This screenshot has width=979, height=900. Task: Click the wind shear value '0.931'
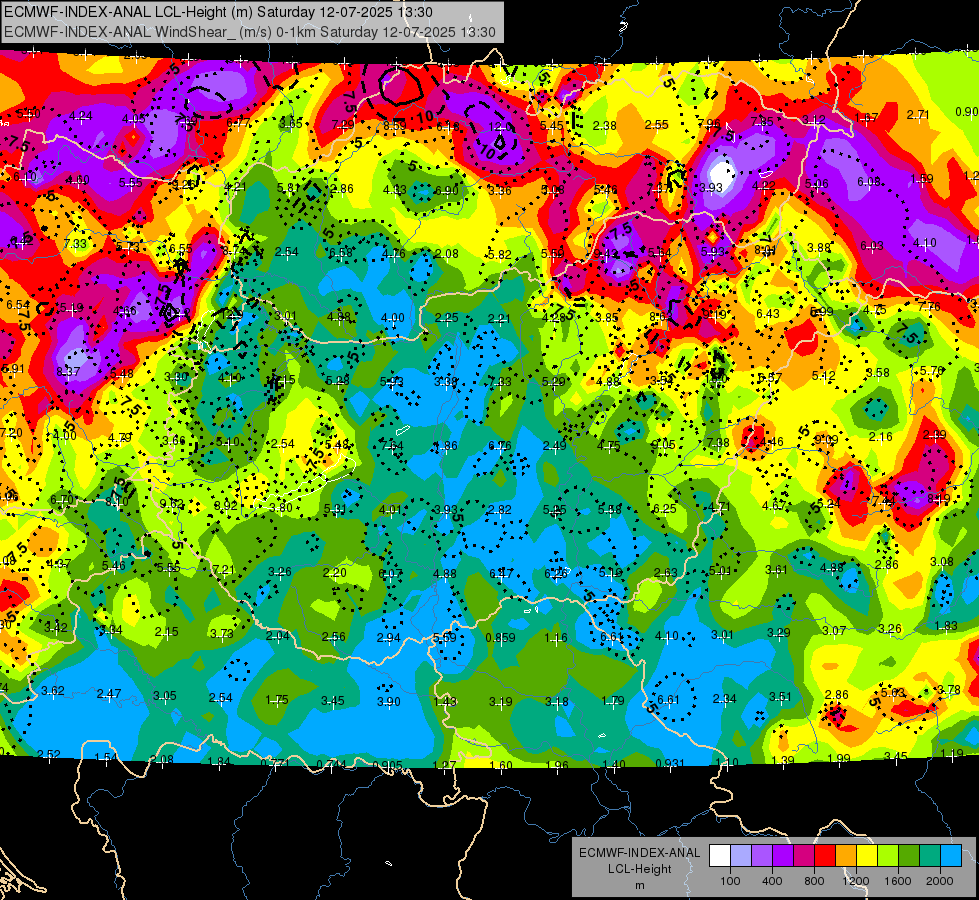[670, 764]
